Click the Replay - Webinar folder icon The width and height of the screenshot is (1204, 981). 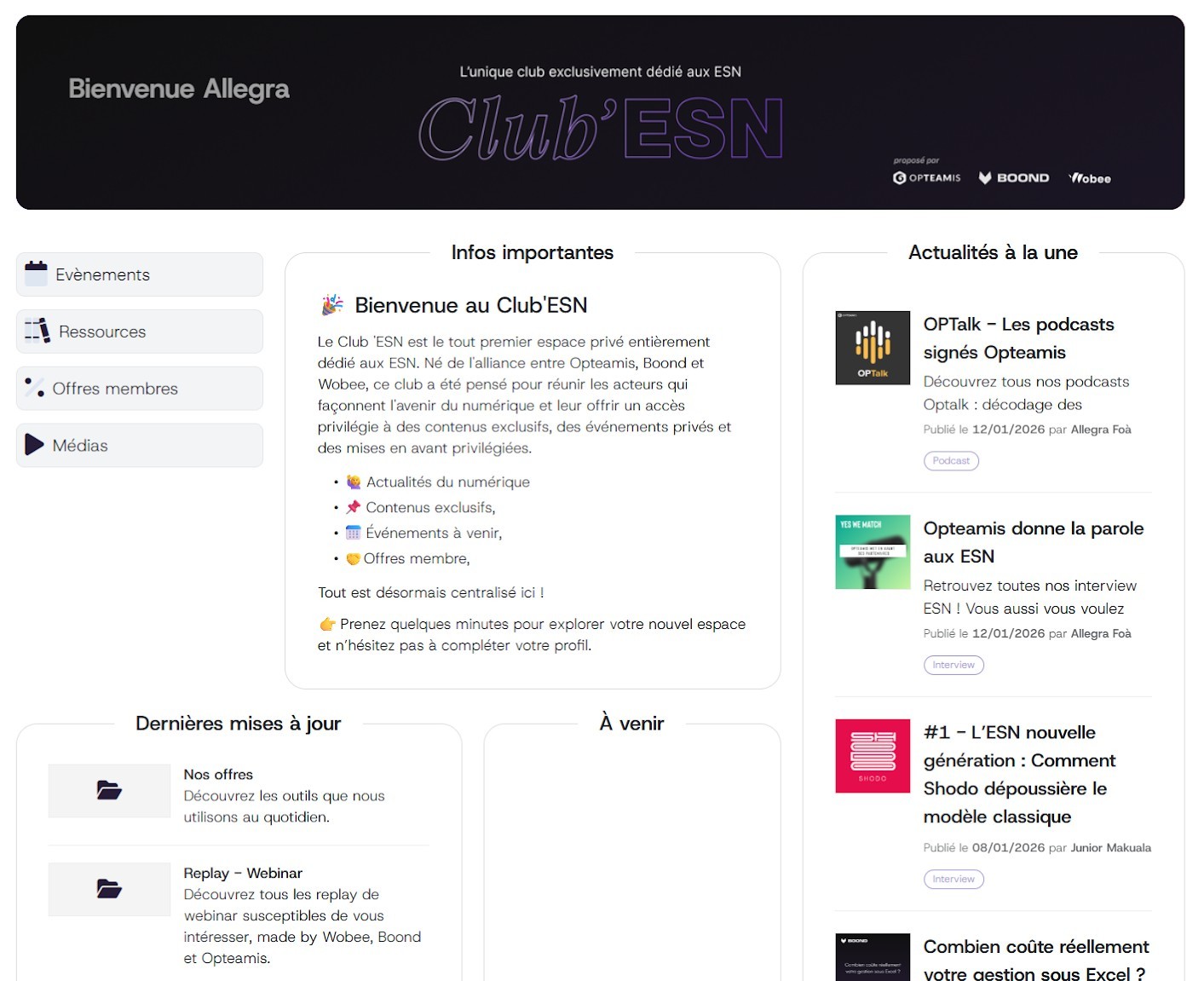pyautogui.click(x=109, y=889)
